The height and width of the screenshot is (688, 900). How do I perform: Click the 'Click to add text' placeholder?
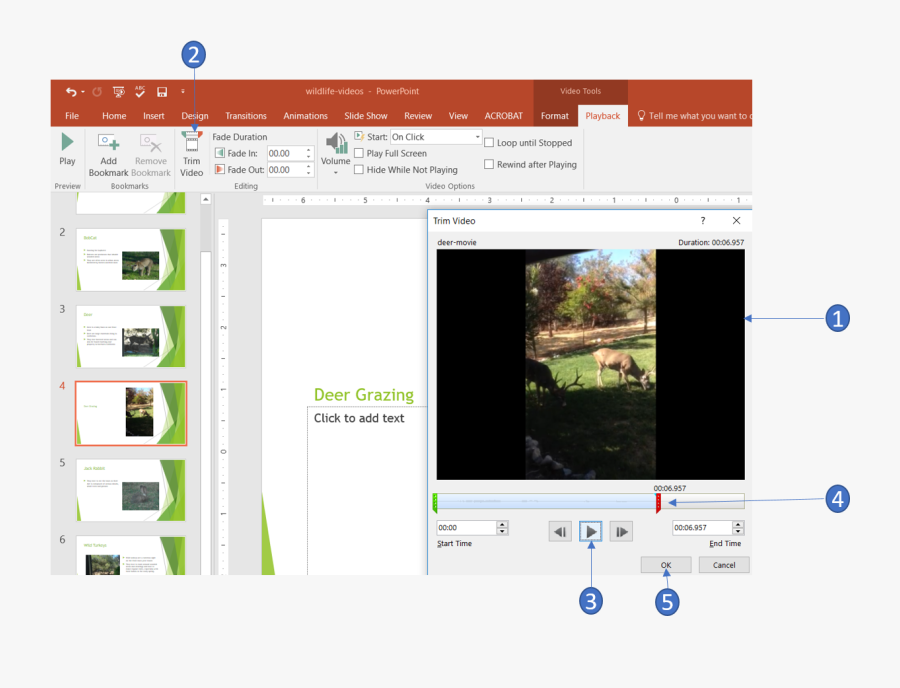tap(359, 418)
